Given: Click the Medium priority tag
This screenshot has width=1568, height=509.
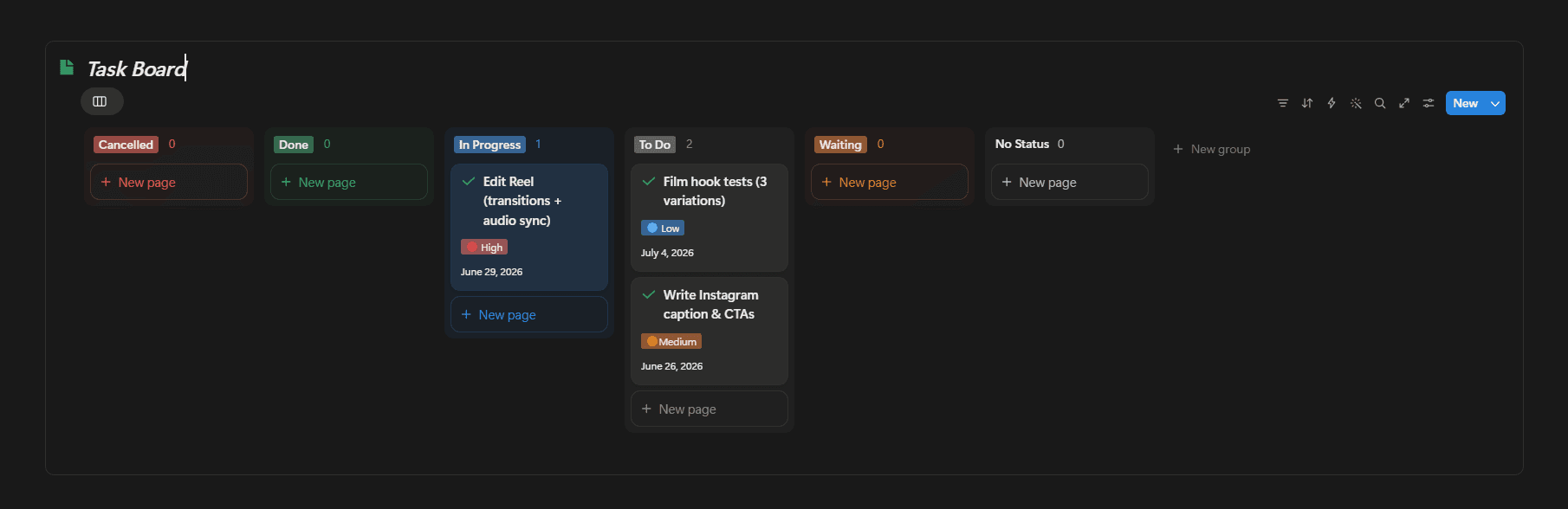Looking at the screenshot, I should point(671,341).
